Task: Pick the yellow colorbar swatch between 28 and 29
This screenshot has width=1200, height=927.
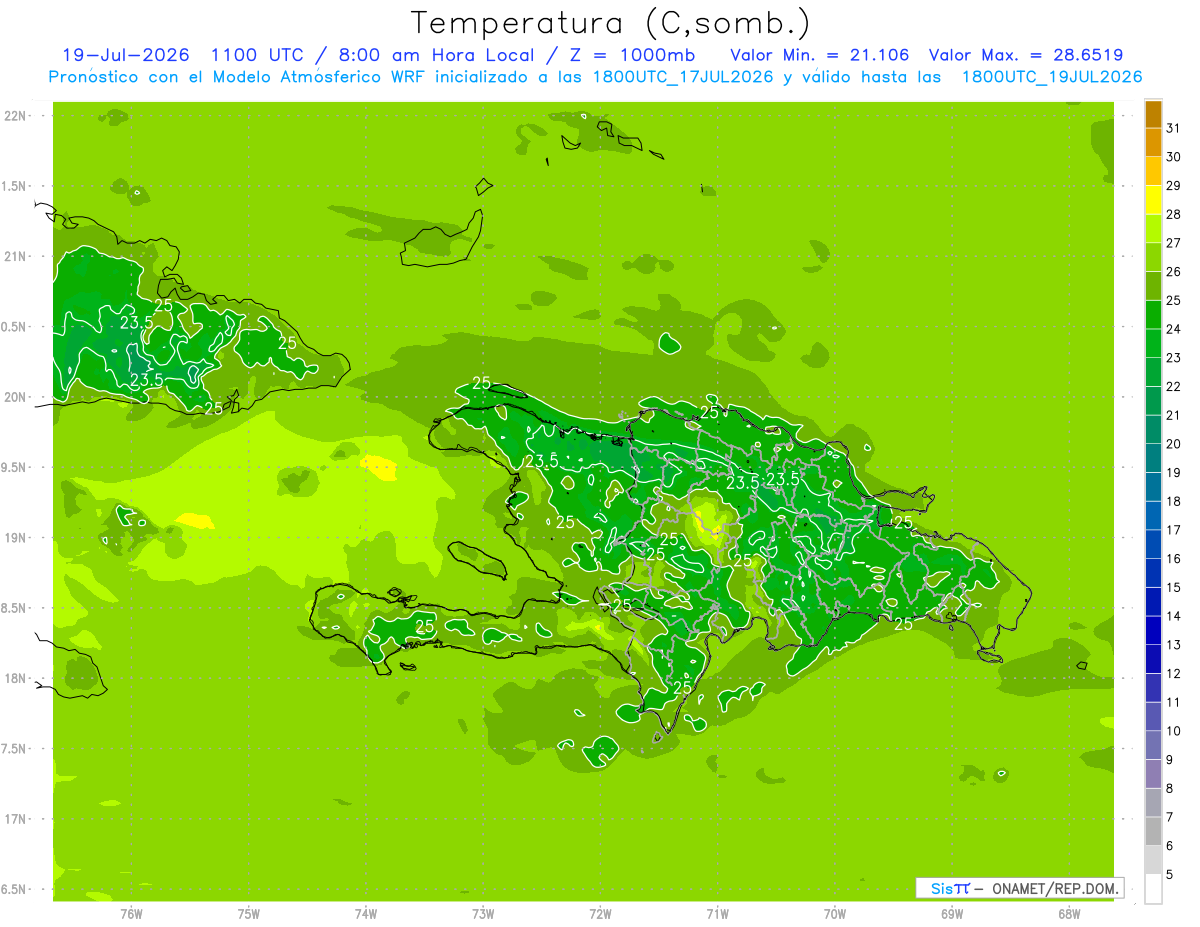Action: [x=1153, y=200]
